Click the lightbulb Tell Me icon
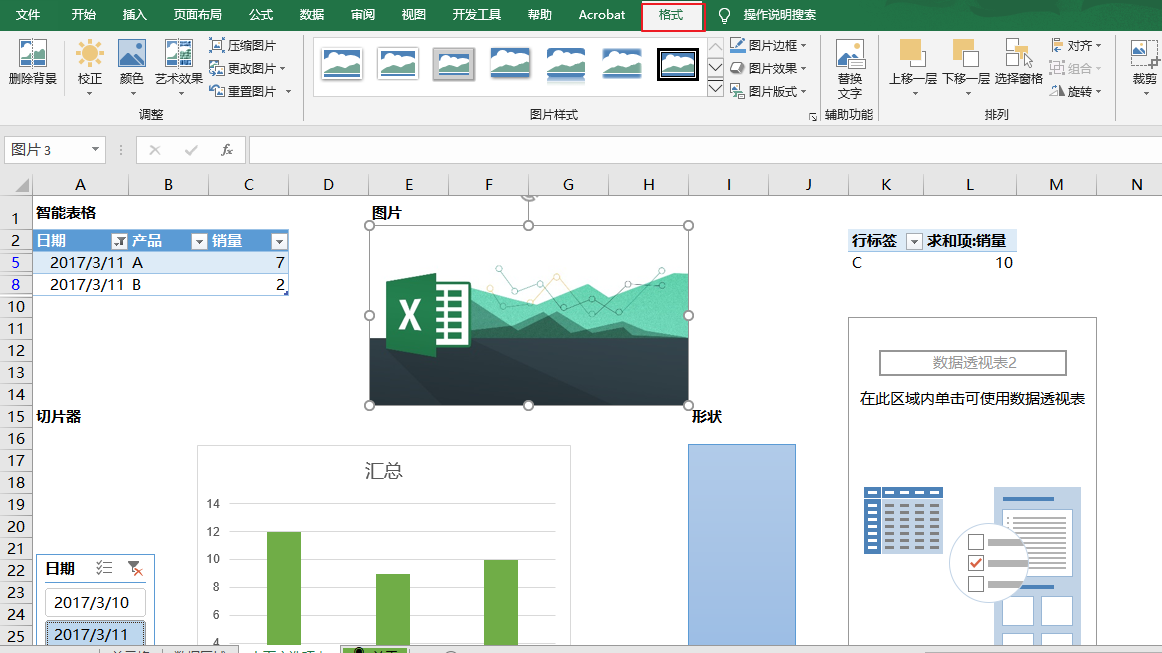This screenshot has width=1162, height=653. coord(724,15)
